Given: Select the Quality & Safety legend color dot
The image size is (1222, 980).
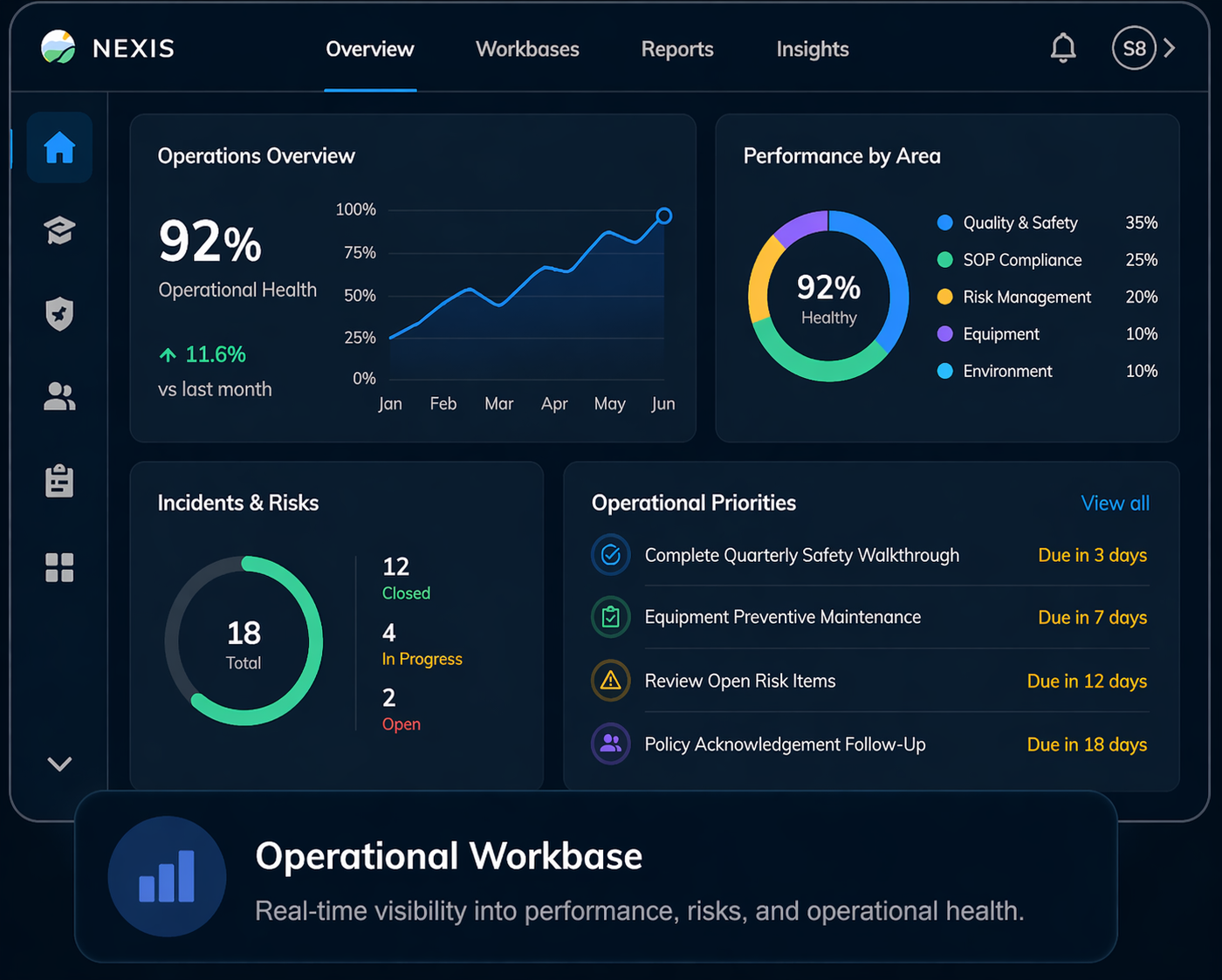Looking at the screenshot, I should pos(945,223).
